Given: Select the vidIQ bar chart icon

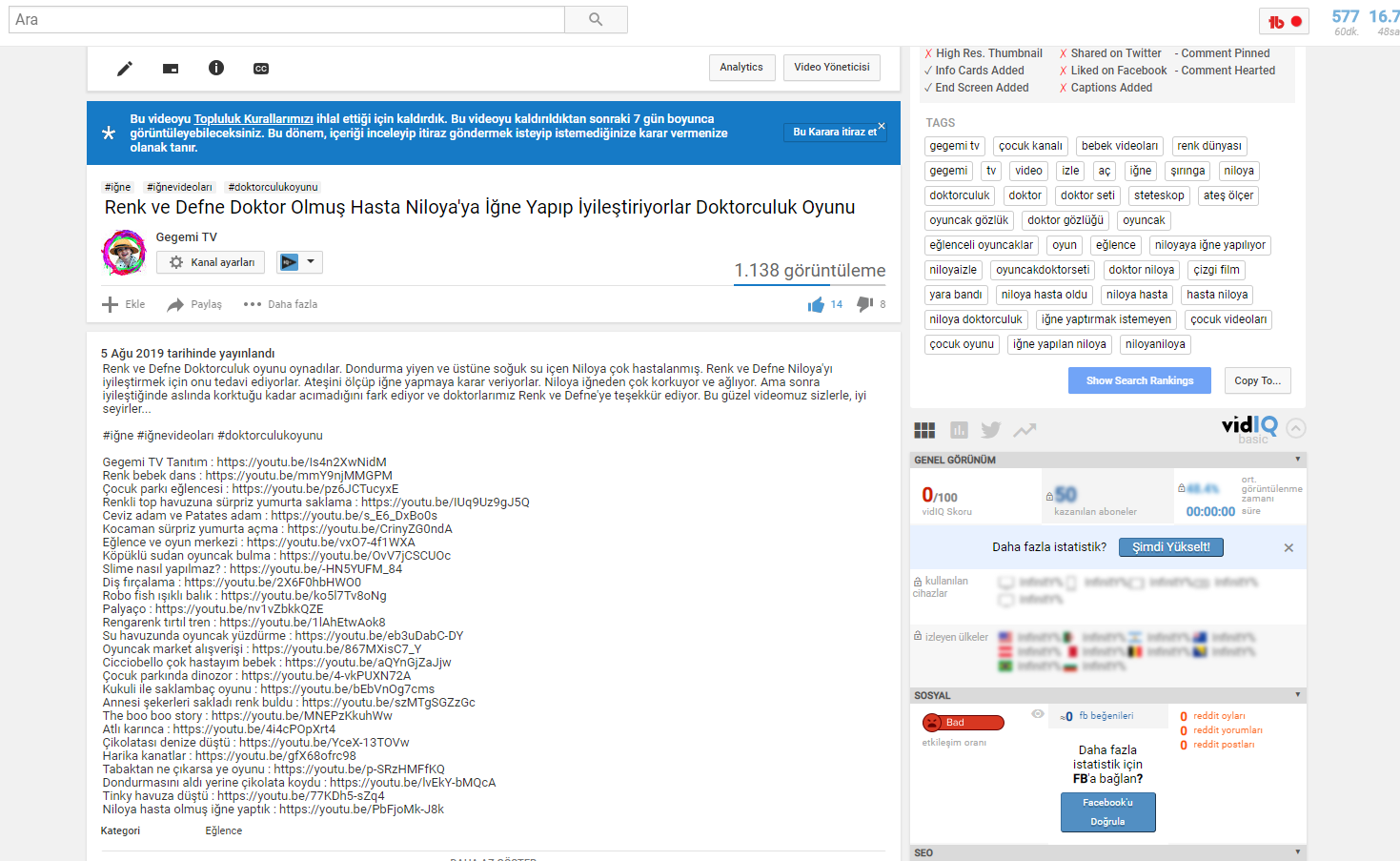Looking at the screenshot, I should click(x=959, y=430).
